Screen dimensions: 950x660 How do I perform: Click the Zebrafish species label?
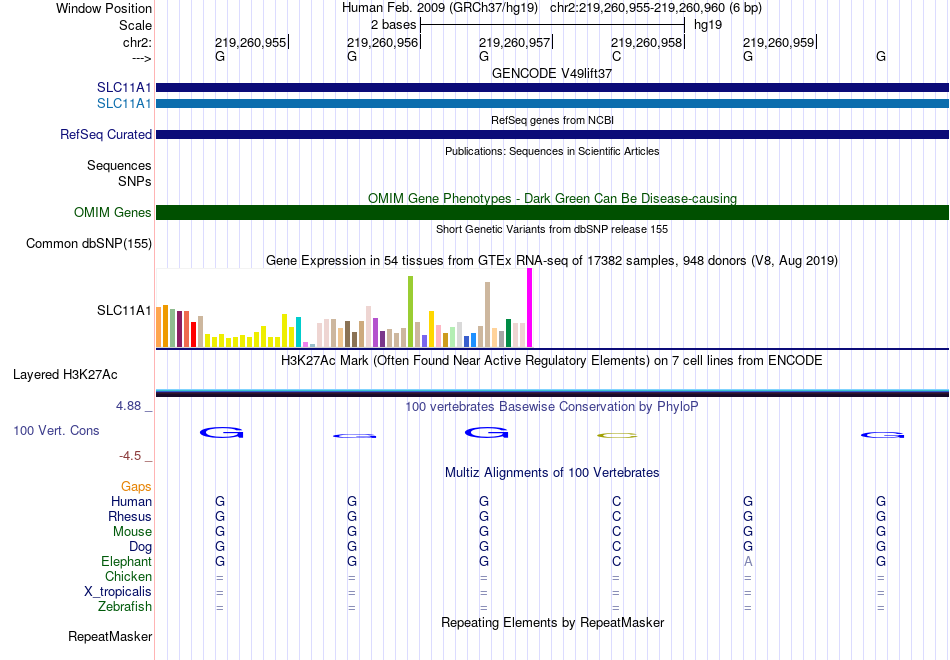coord(125,607)
